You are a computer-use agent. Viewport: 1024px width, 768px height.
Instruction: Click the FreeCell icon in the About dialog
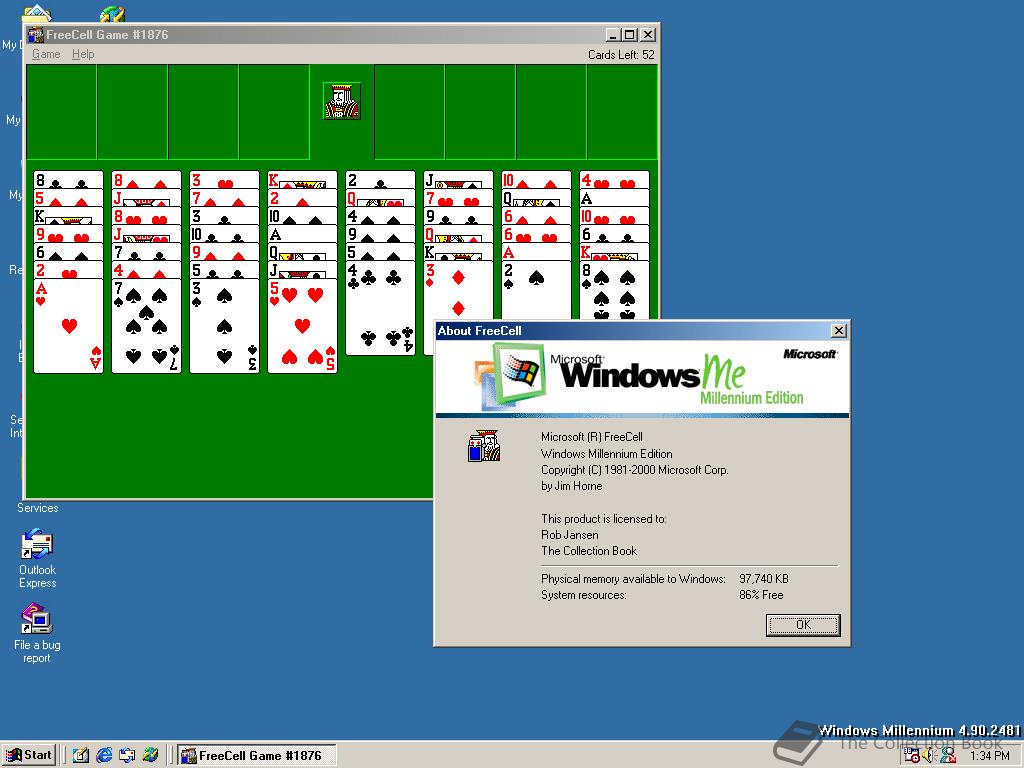tap(484, 446)
